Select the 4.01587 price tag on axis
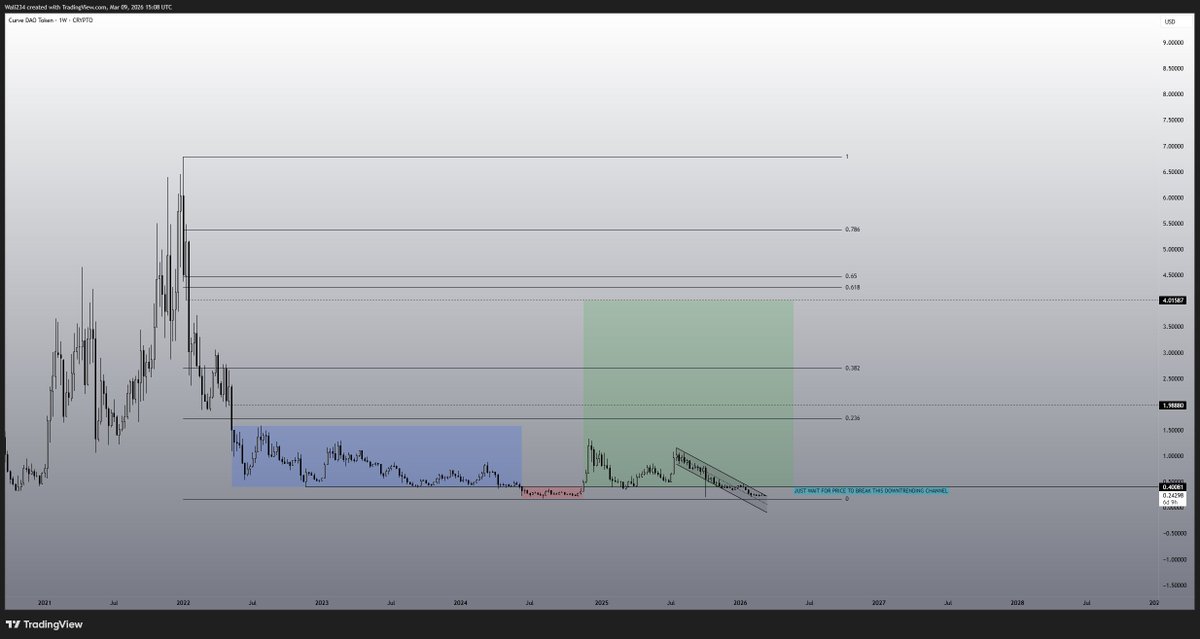 1173,300
